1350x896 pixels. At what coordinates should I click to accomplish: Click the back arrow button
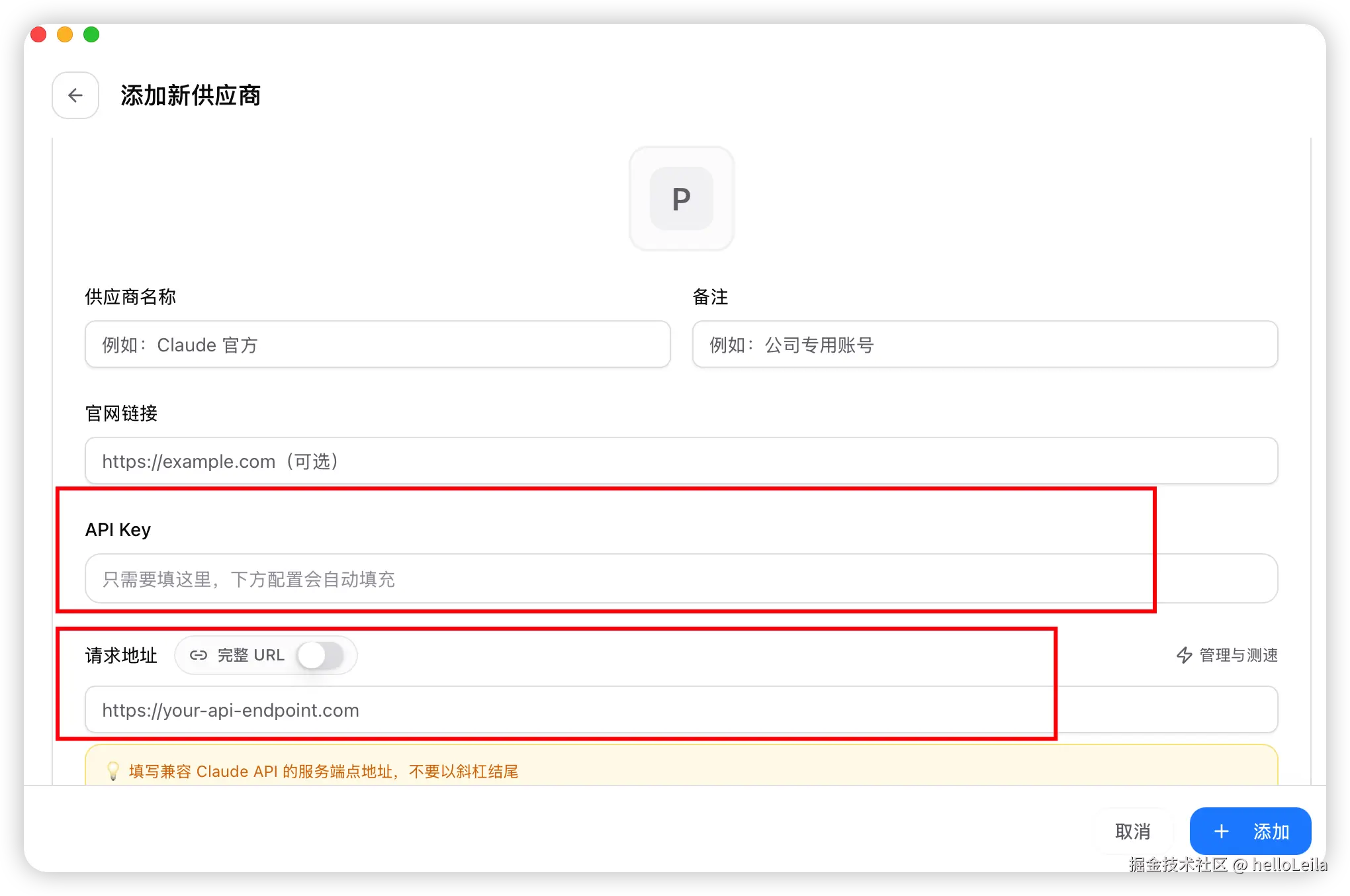point(75,95)
